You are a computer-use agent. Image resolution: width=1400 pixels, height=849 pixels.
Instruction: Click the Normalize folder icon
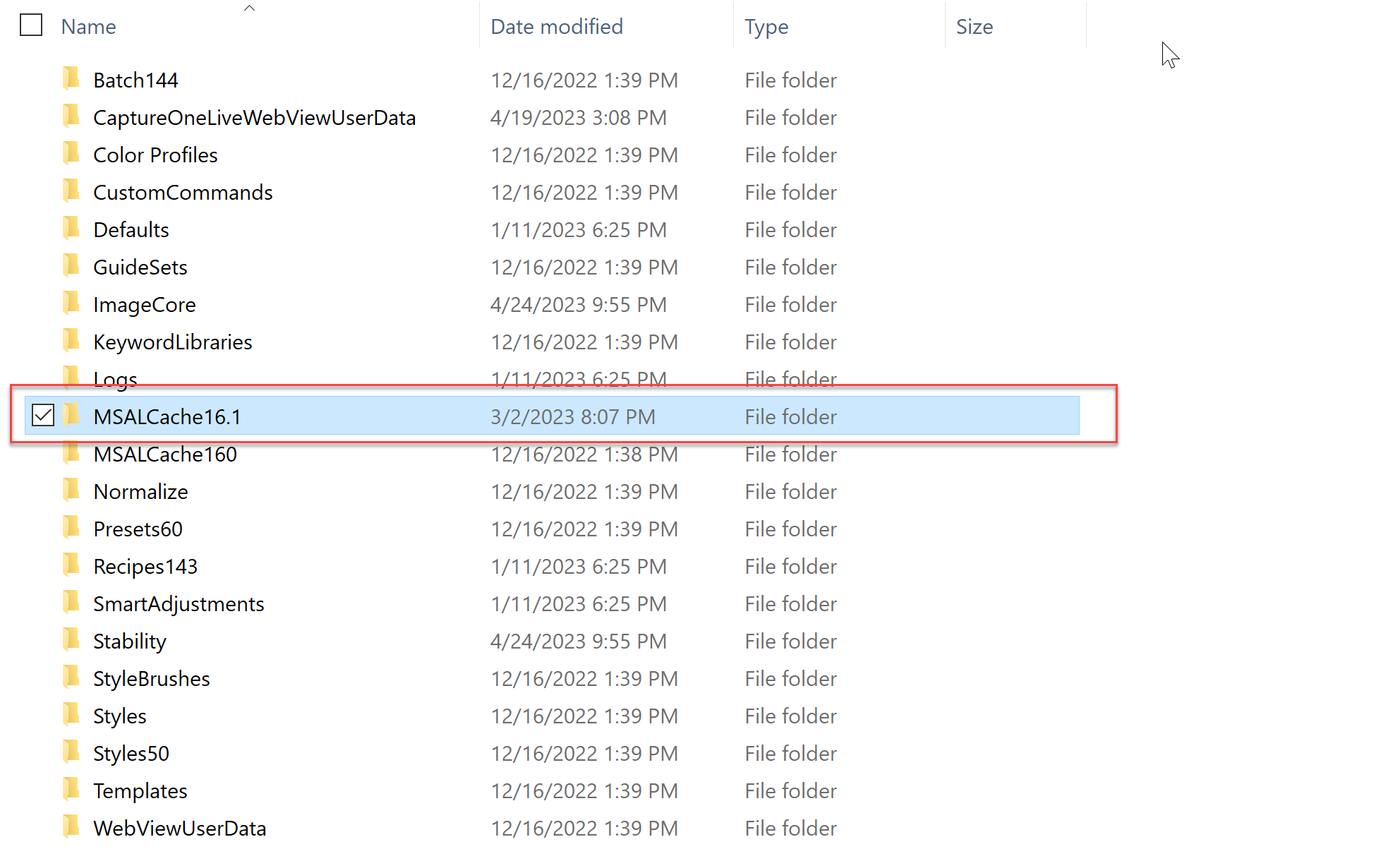click(x=71, y=490)
